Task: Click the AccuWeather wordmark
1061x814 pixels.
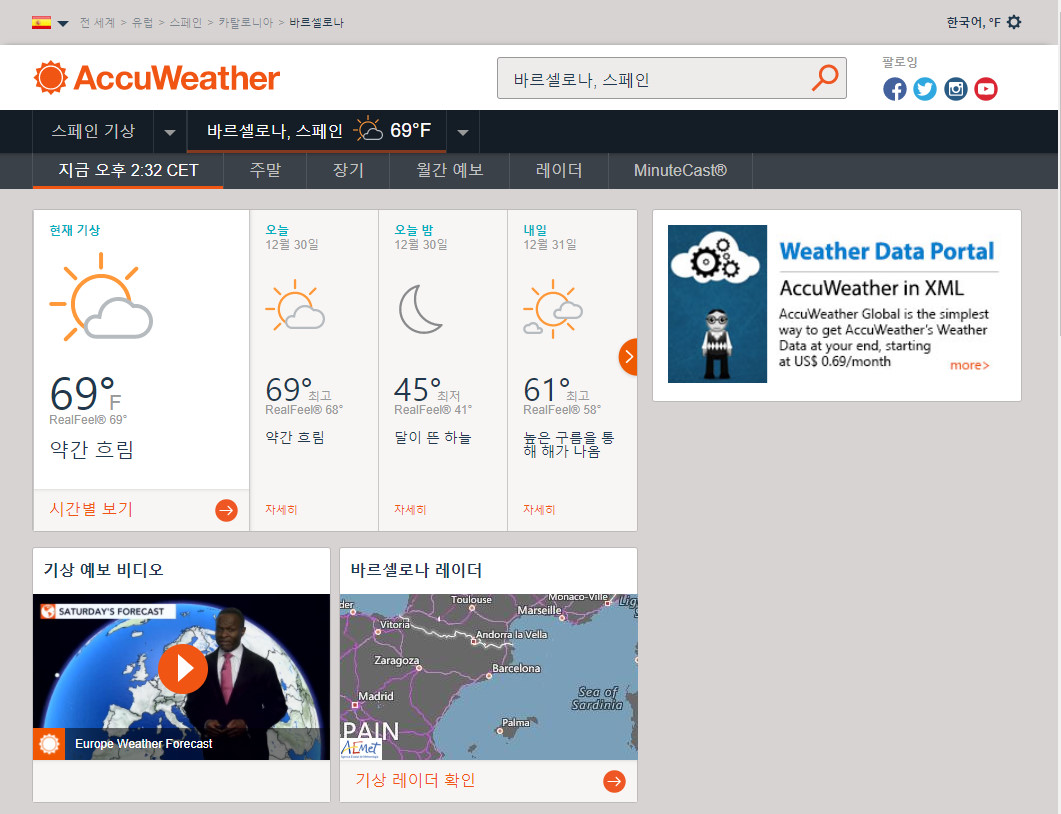Action: click(x=177, y=78)
